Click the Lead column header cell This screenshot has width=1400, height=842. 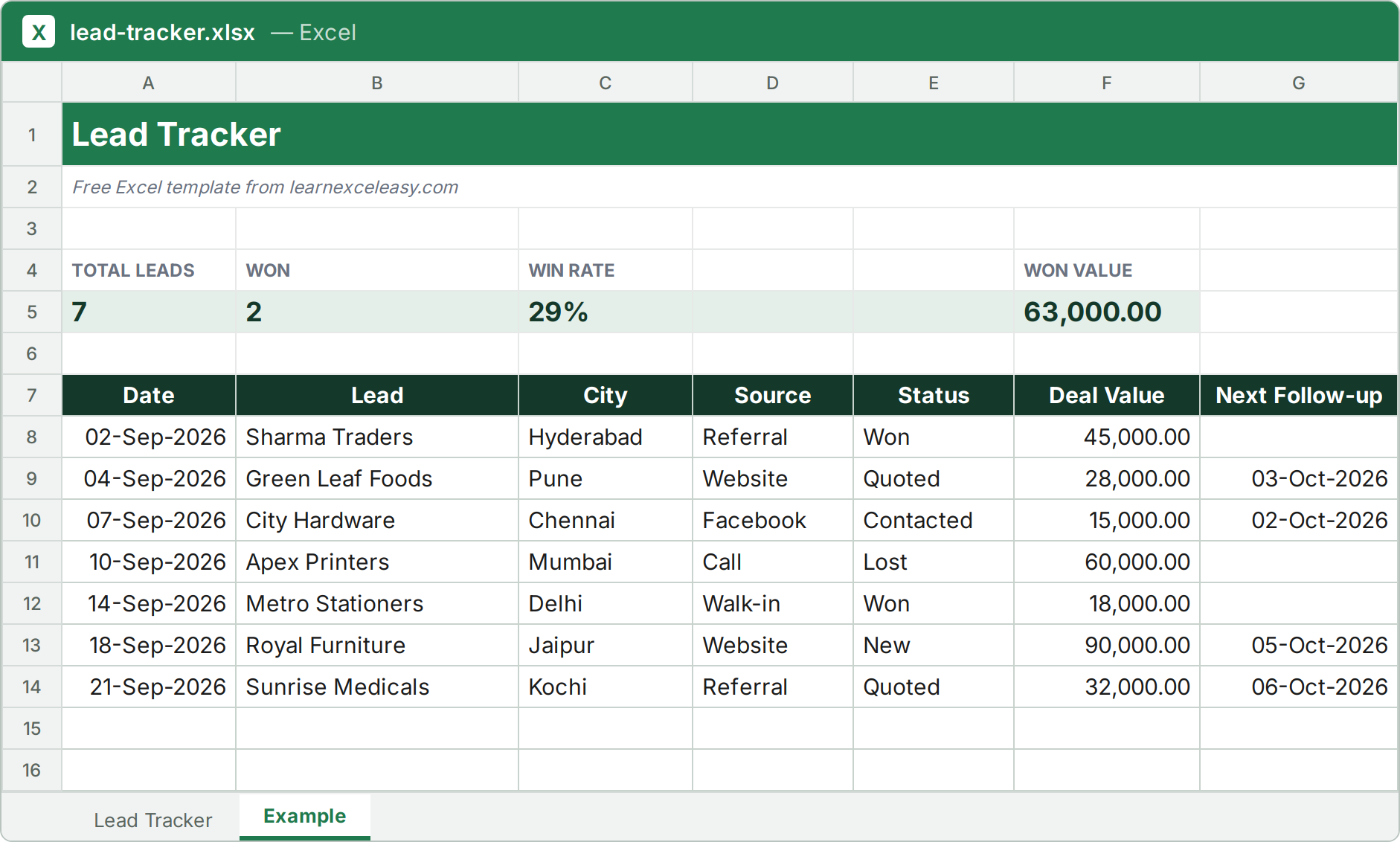pyautogui.click(x=377, y=395)
